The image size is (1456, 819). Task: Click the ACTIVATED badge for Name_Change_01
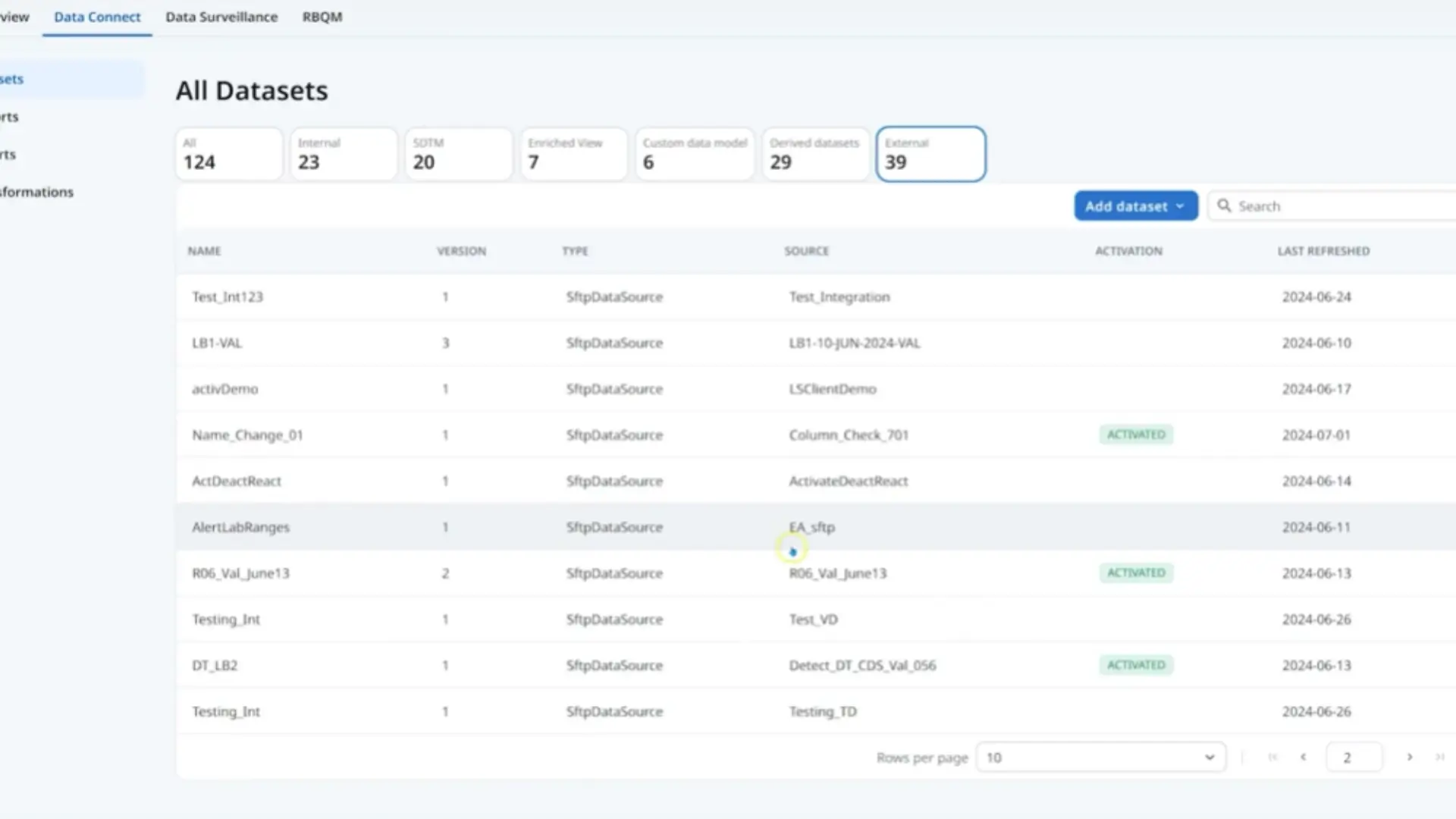coord(1136,435)
